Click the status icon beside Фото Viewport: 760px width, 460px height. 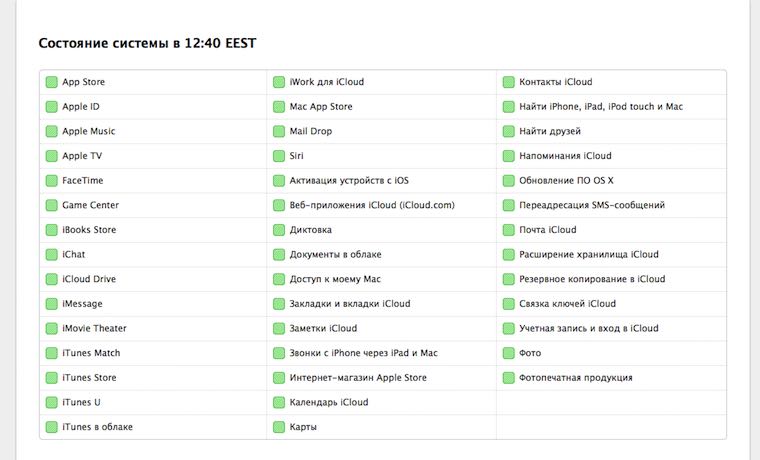pos(509,353)
